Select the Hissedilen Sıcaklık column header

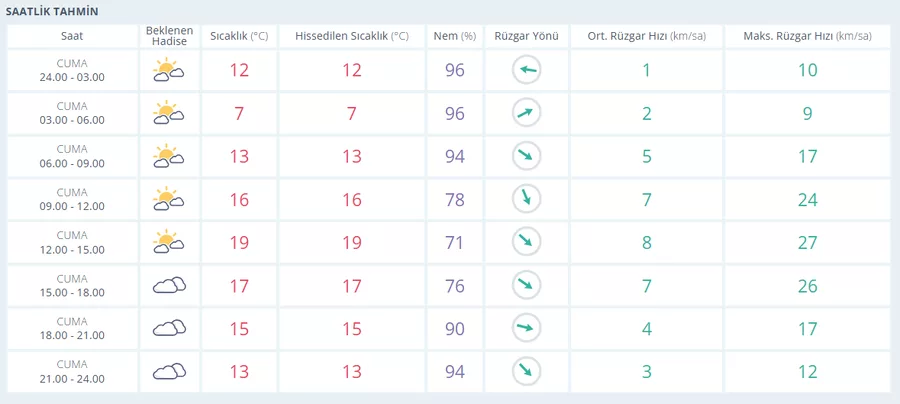(x=351, y=36)
